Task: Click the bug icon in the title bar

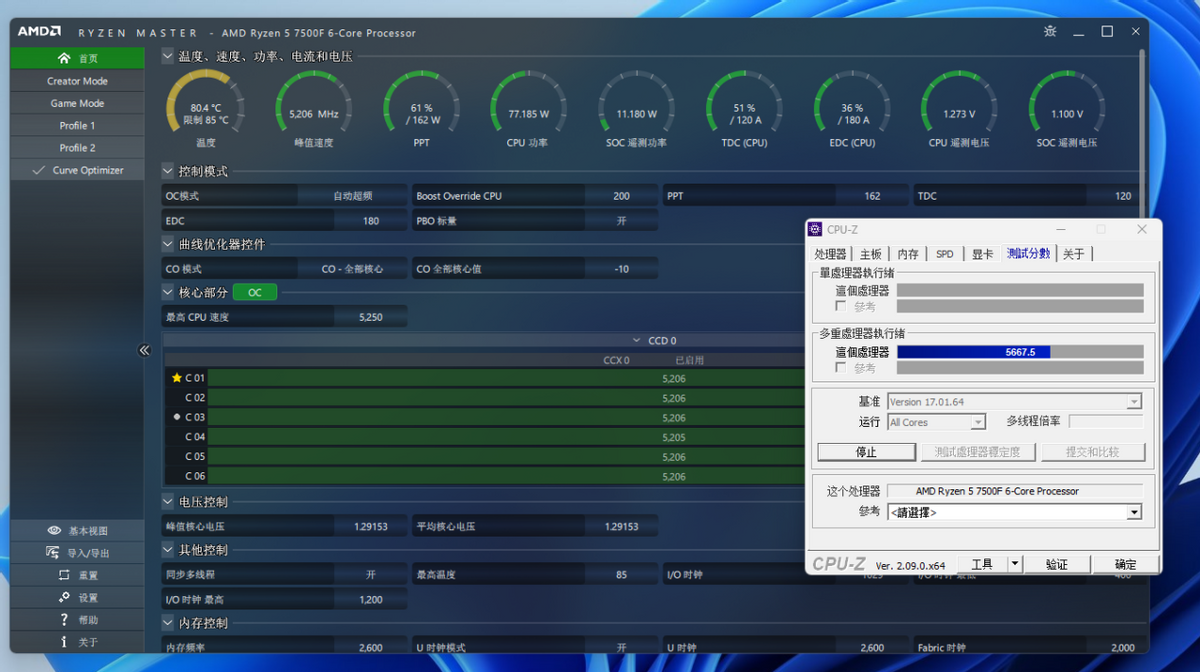Action: tap(1049, 32)
